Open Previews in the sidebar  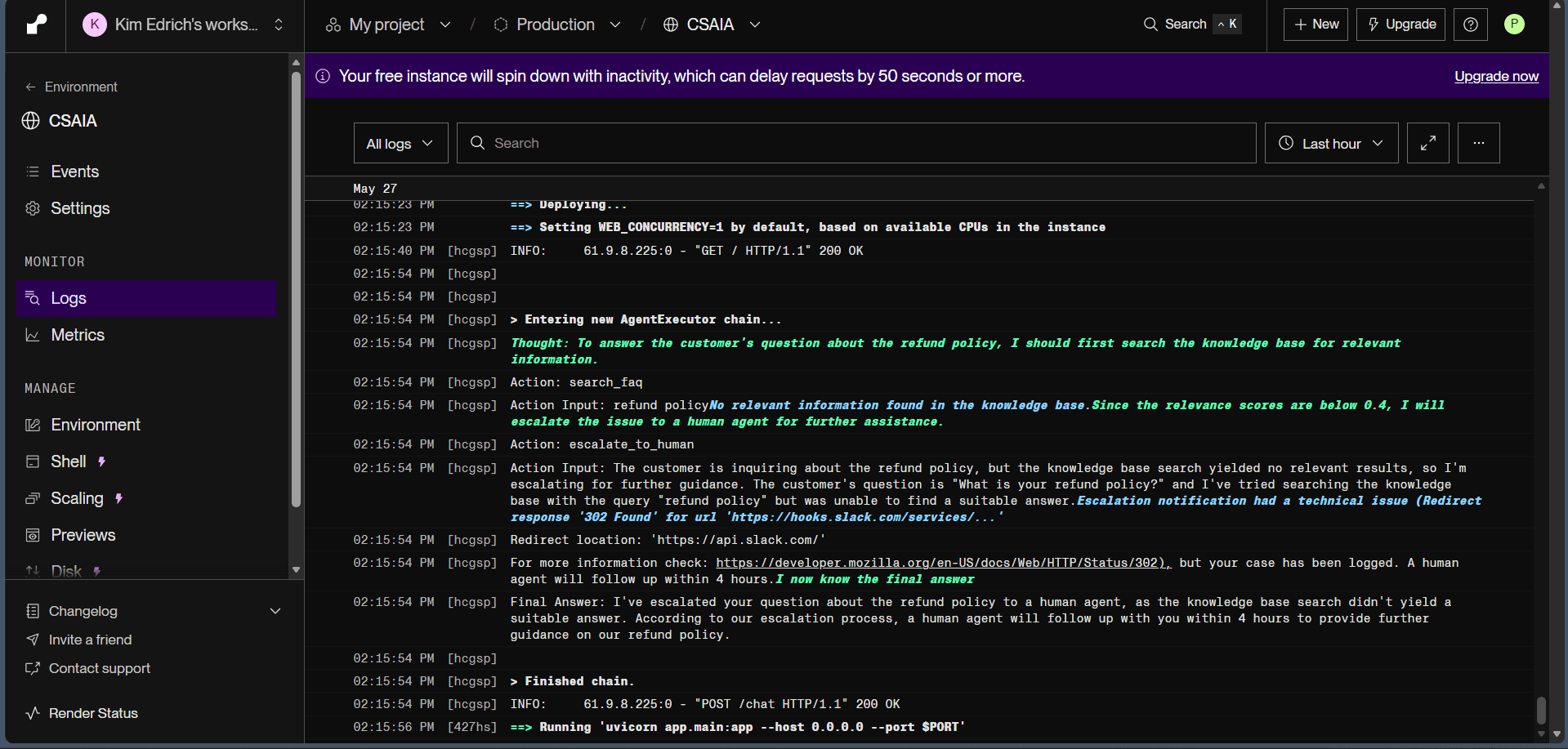pos(147,535)
